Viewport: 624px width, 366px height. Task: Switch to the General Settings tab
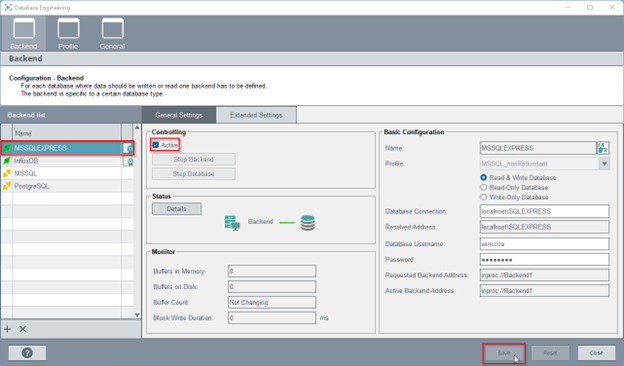point(179,115)
